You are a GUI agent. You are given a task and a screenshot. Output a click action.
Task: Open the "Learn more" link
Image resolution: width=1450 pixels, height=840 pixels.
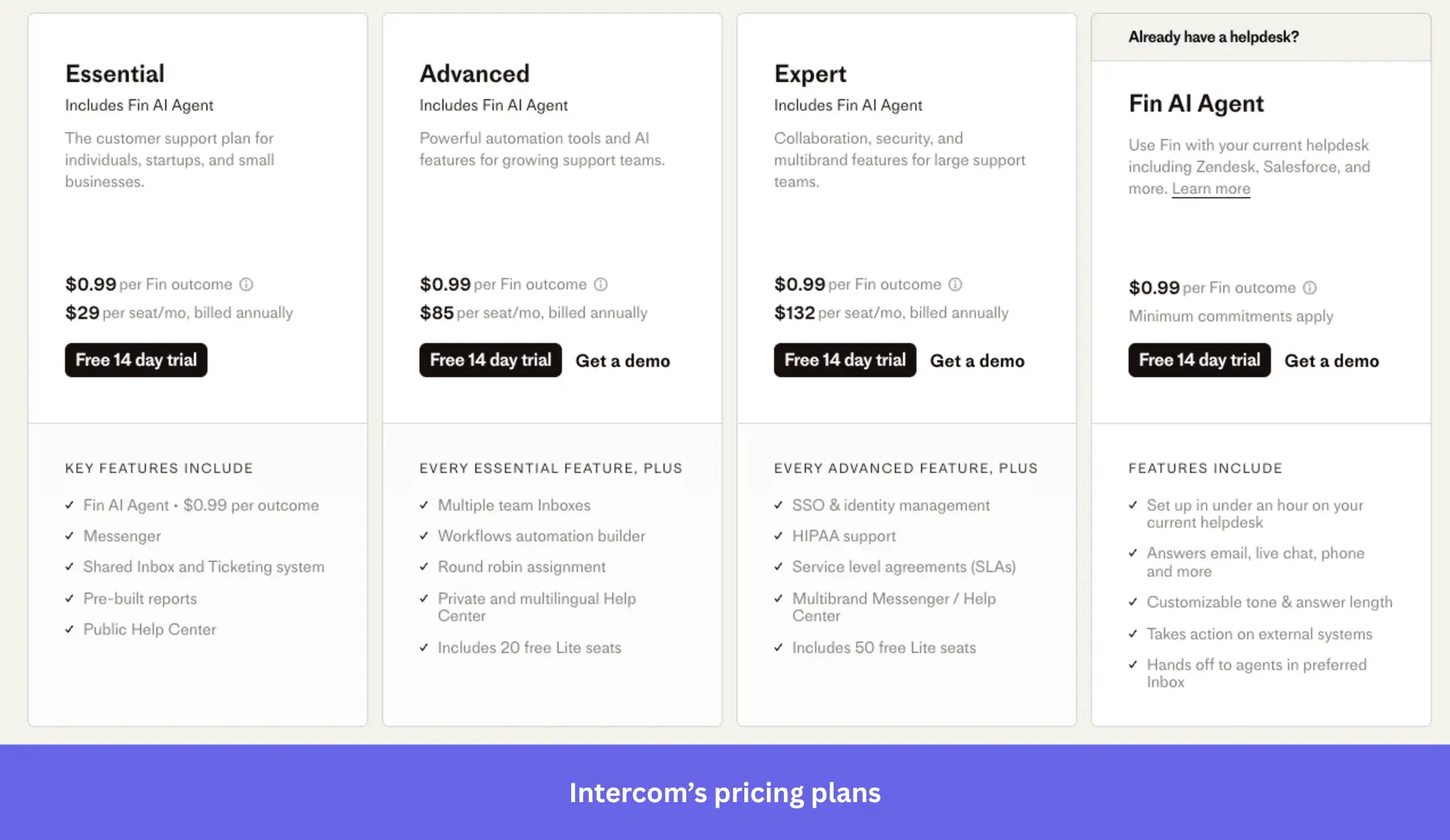click(x=1211, y=188)
